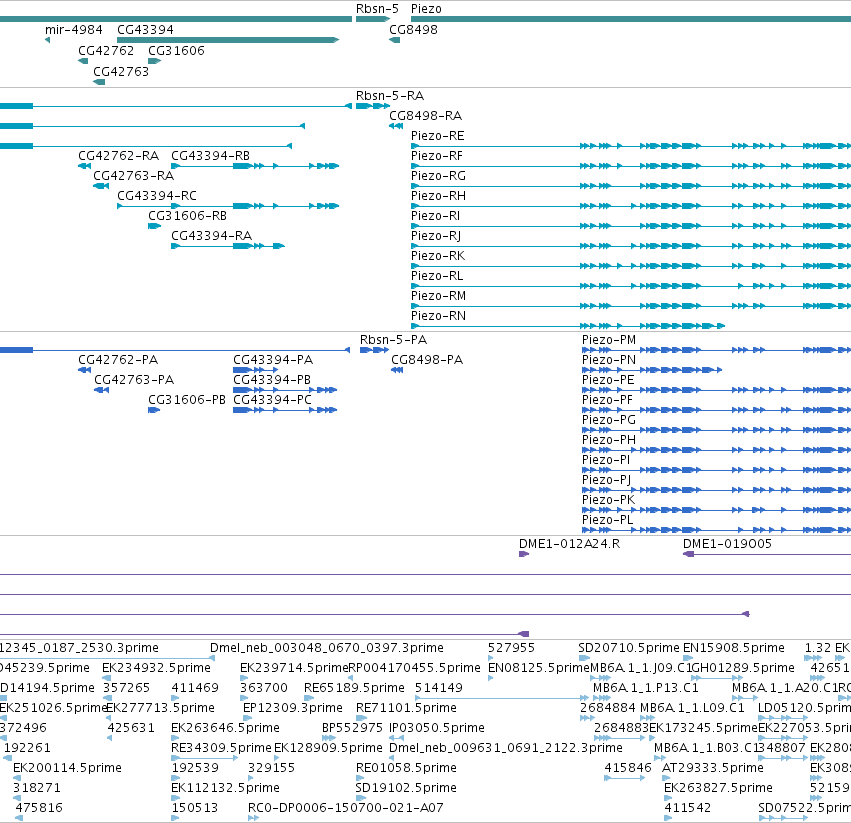Click transcript Piezo-RM label
This screenshot has width=851, height=823.
[x=438, y=296]
